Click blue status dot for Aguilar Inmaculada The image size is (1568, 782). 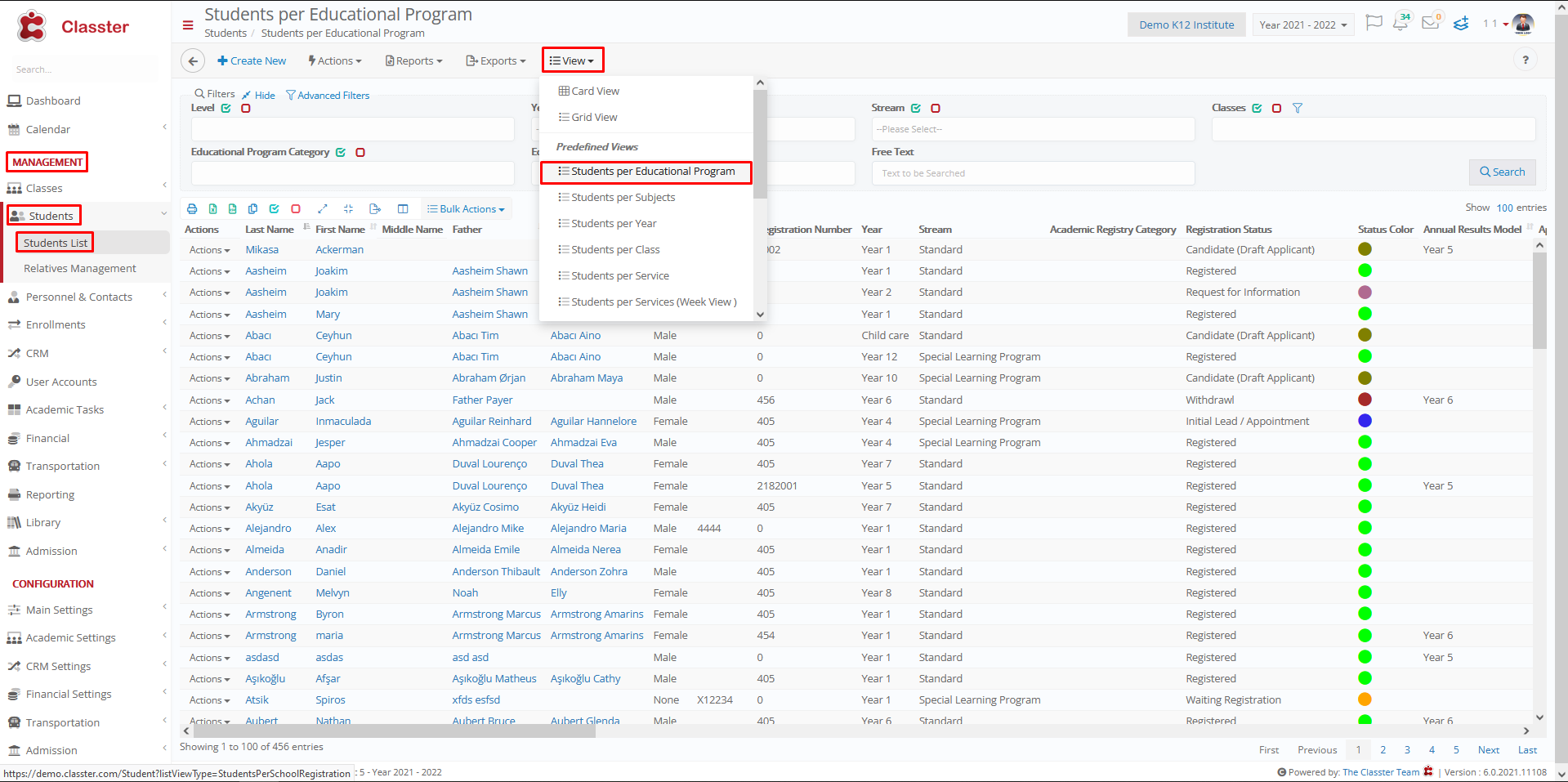tap(1365, 421)
